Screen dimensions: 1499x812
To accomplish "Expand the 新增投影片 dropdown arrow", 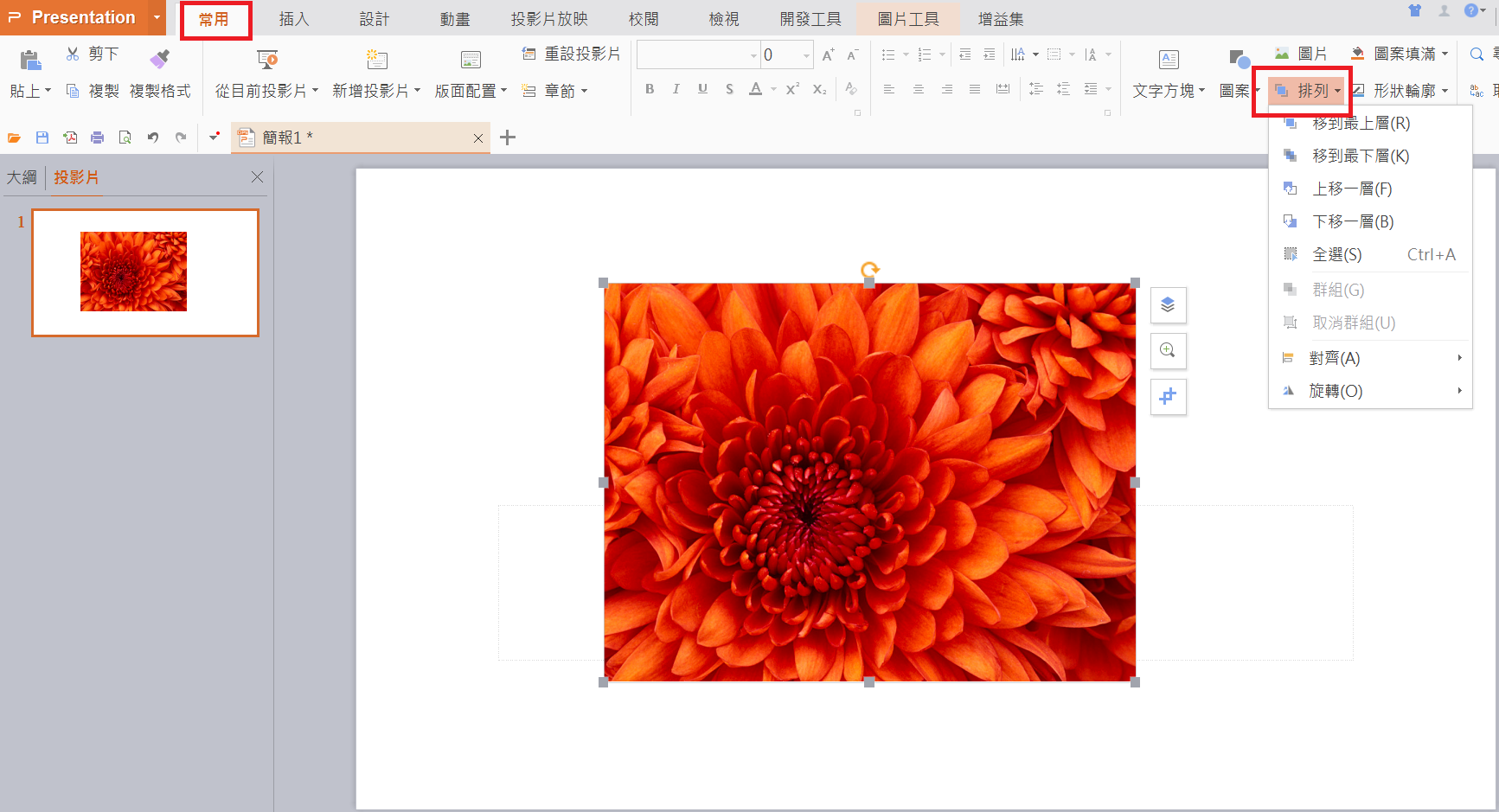I will tap(417, 91).
